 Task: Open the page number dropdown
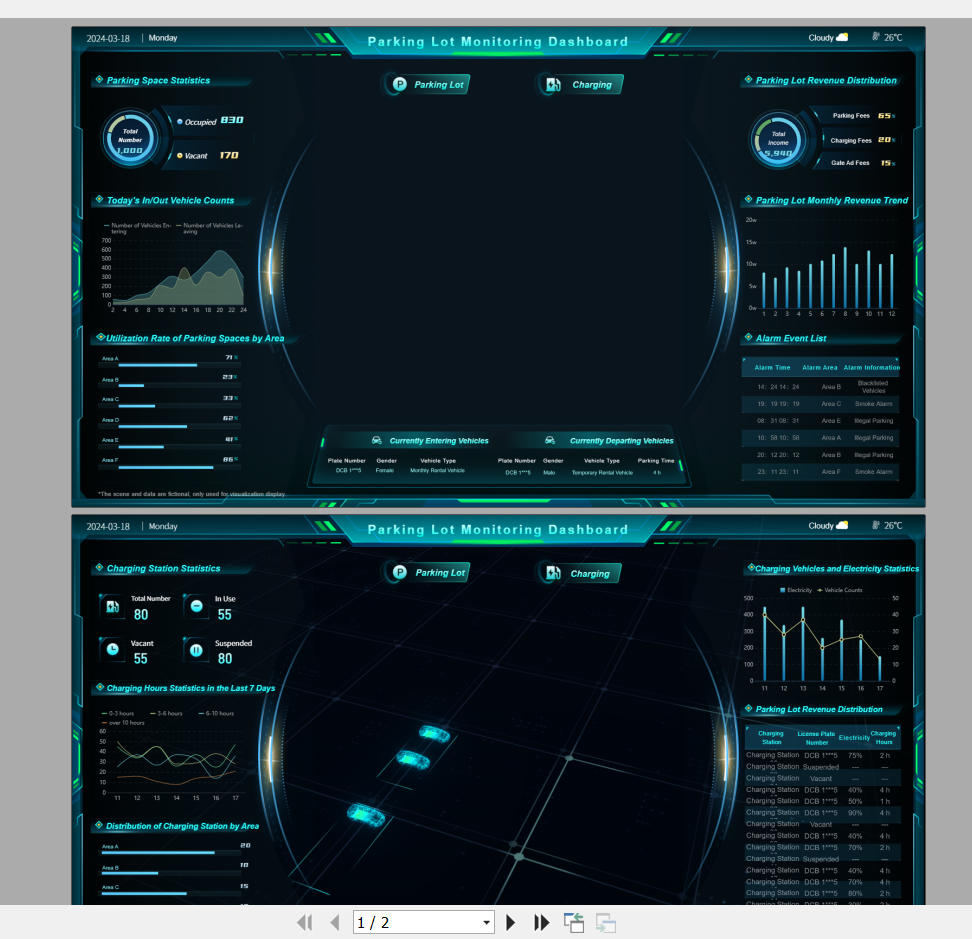484,922
